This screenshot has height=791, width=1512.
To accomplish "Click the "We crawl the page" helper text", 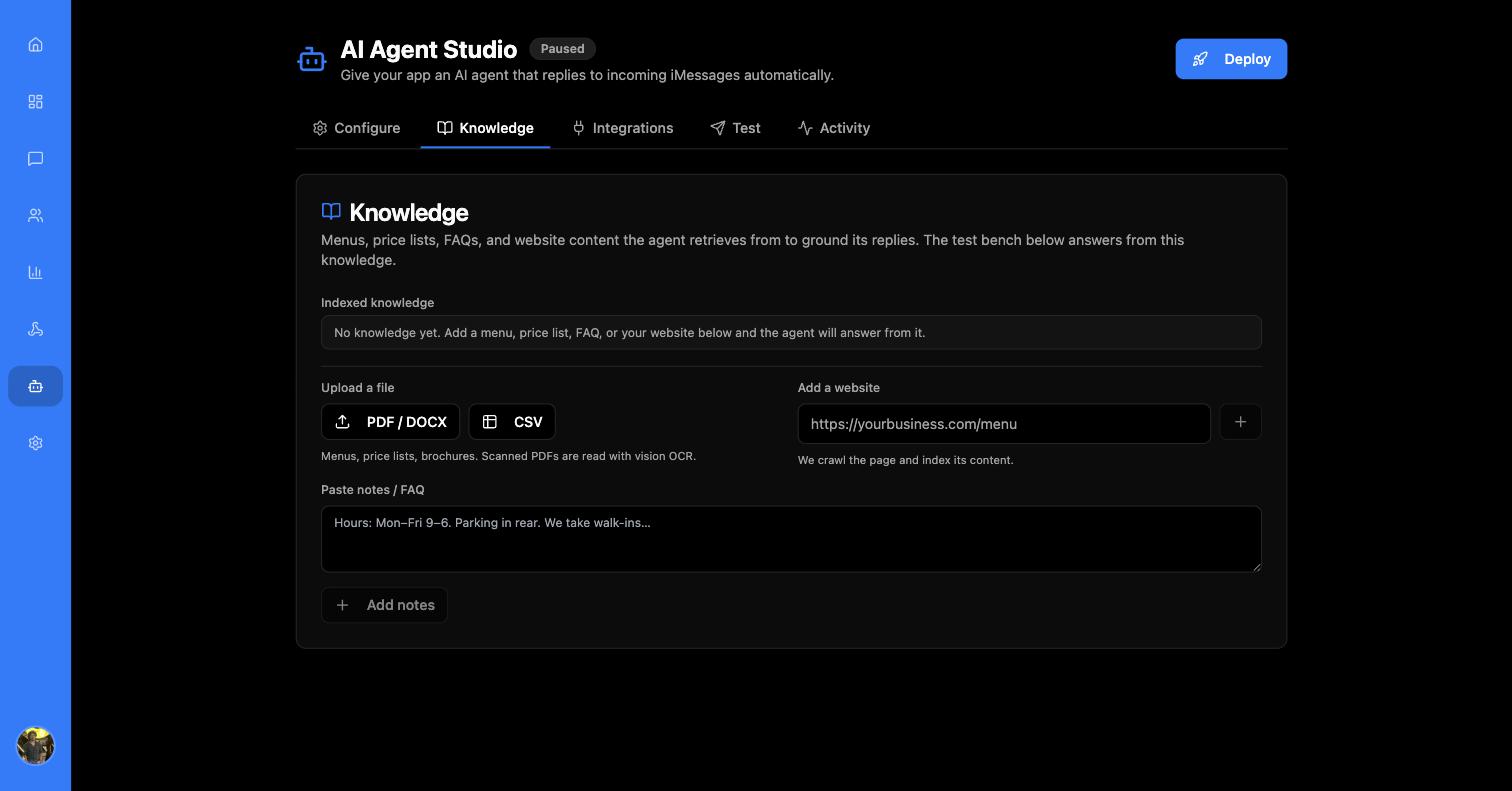I will [x=906, y=460].
